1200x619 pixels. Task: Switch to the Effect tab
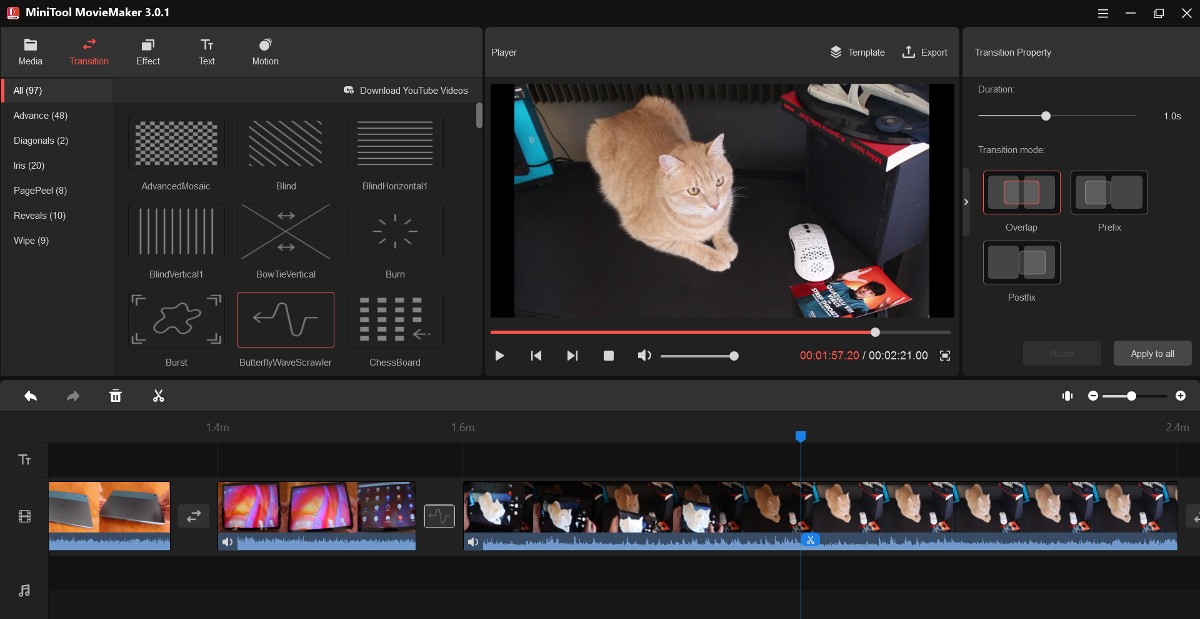[147, 51]
